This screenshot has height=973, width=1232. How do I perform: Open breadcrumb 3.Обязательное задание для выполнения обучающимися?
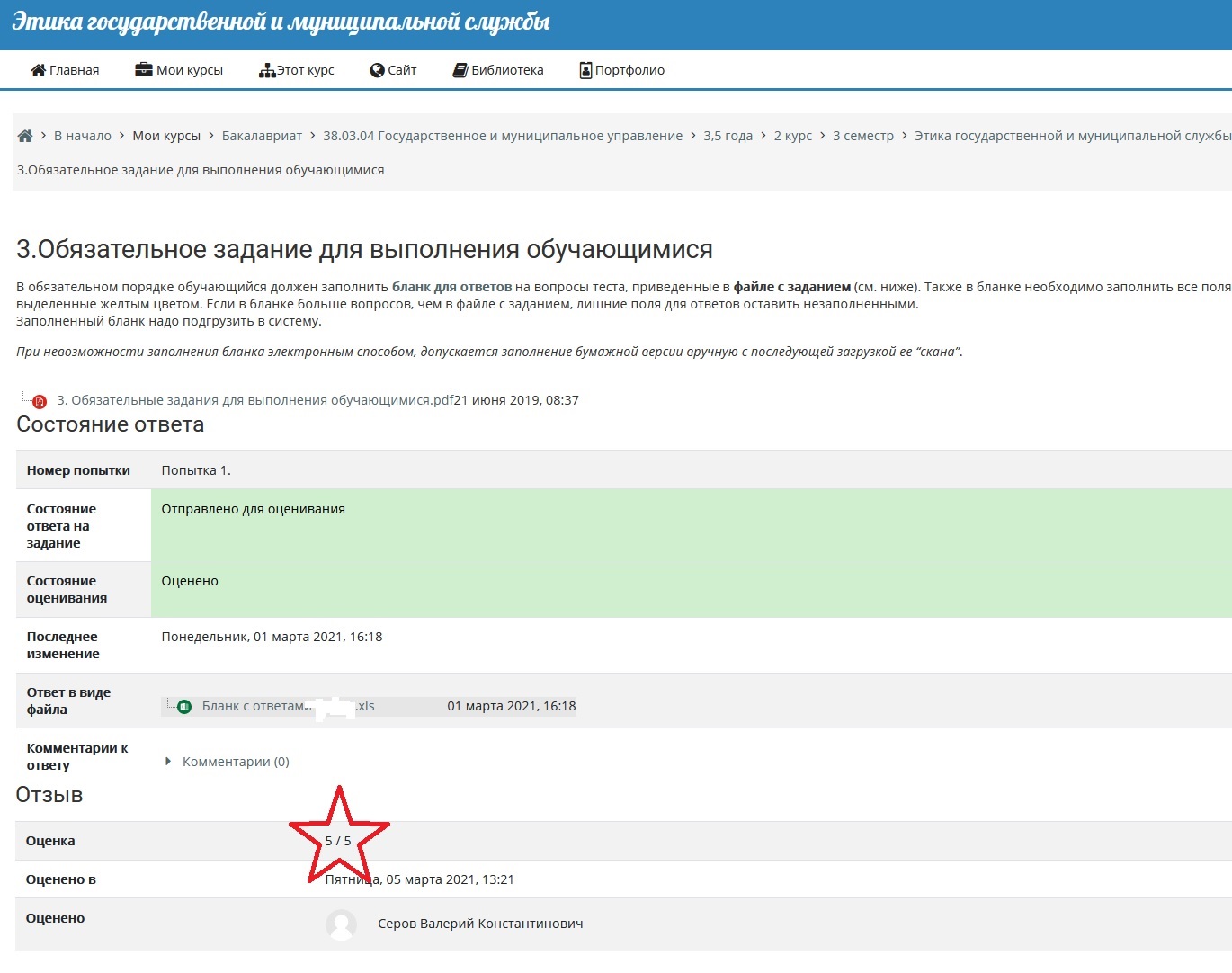(201, 170)
